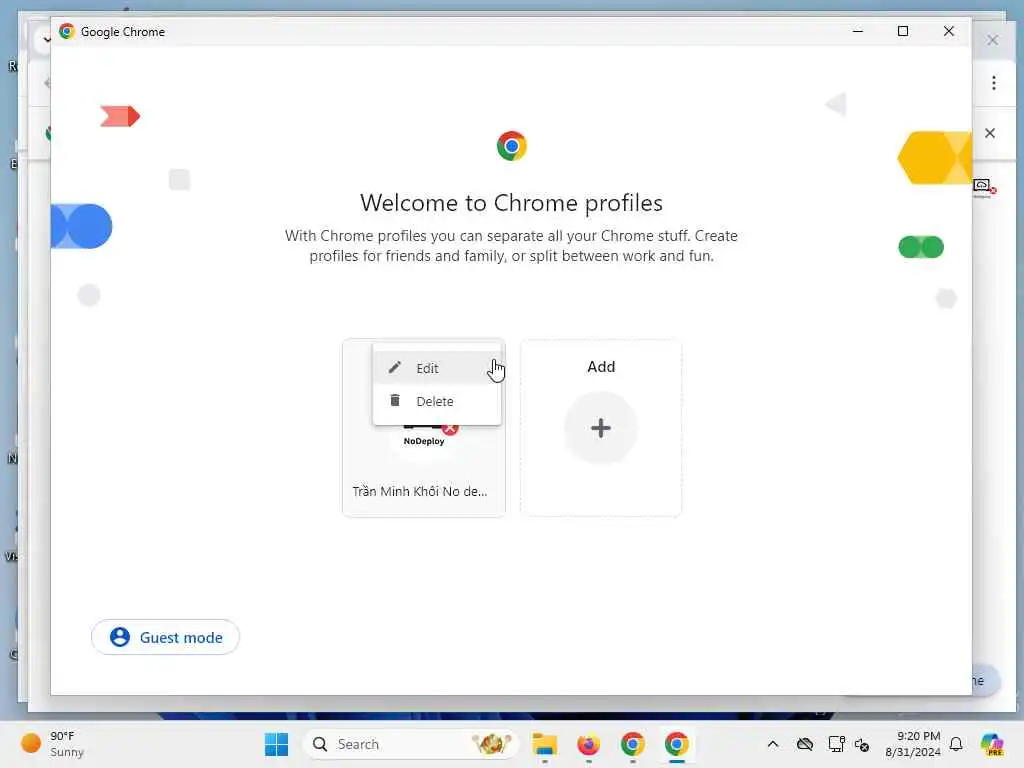Add a new Chrome profile with plus button

click(601, 428)
